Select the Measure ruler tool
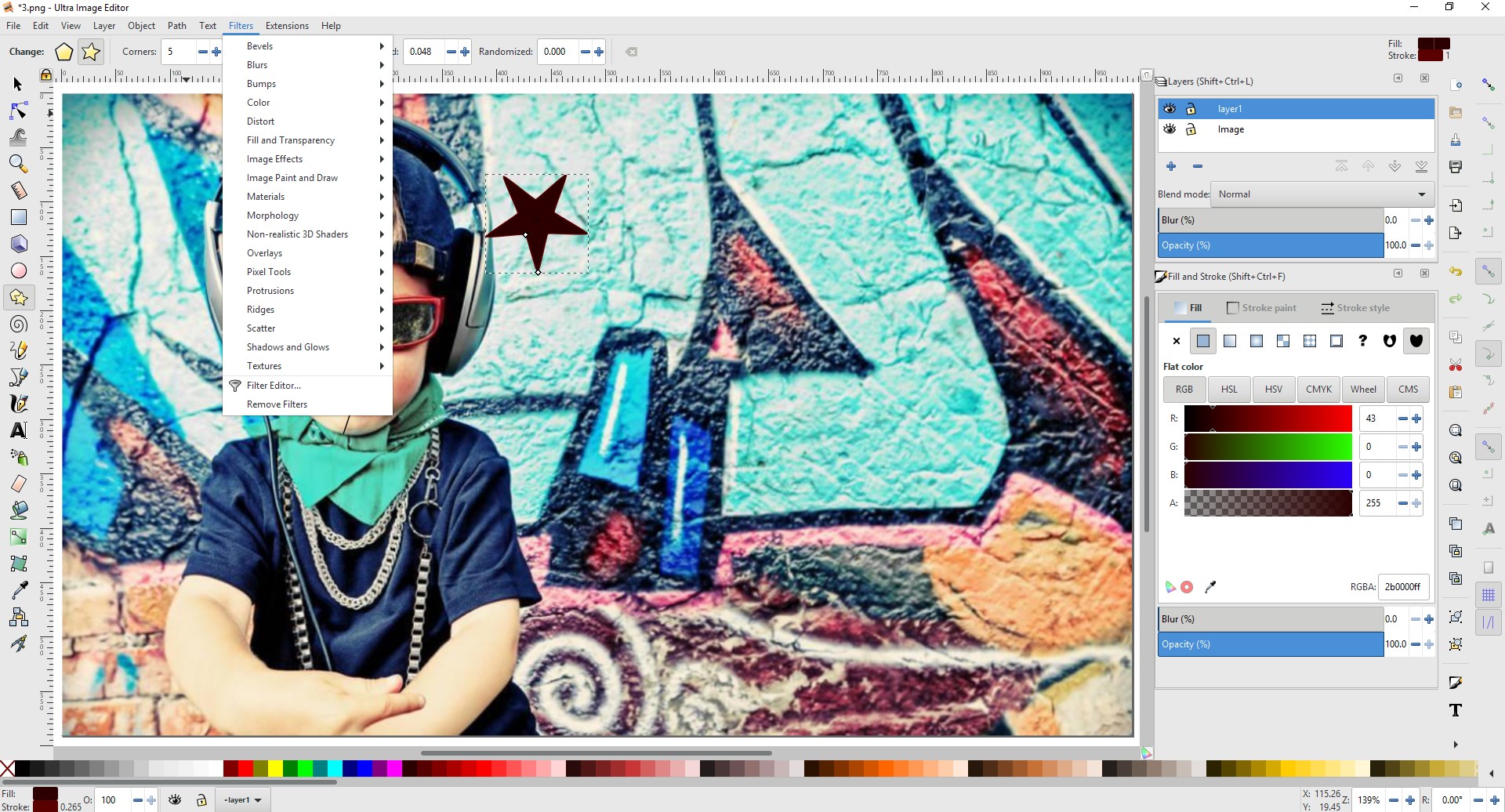The height and width of the screenshot is (812, 1505). pos(18,190)
